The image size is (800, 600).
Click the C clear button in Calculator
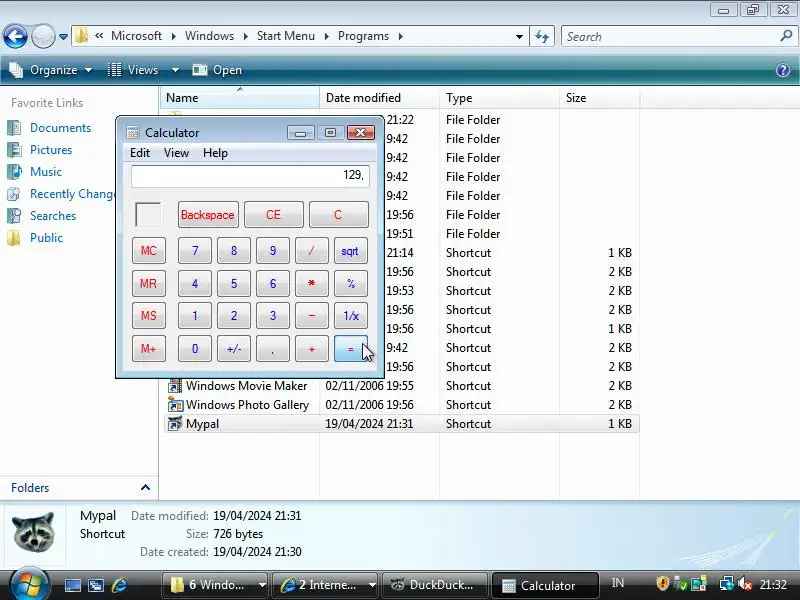click(x=338, y=214)
